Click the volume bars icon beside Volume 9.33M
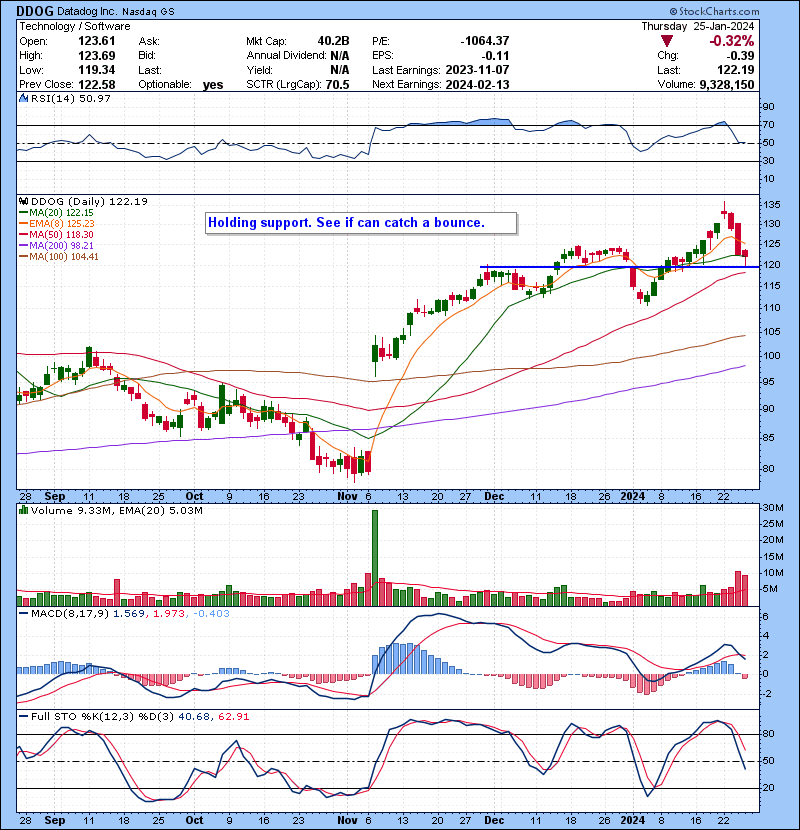The image size is (800, 830). (23, 511)
